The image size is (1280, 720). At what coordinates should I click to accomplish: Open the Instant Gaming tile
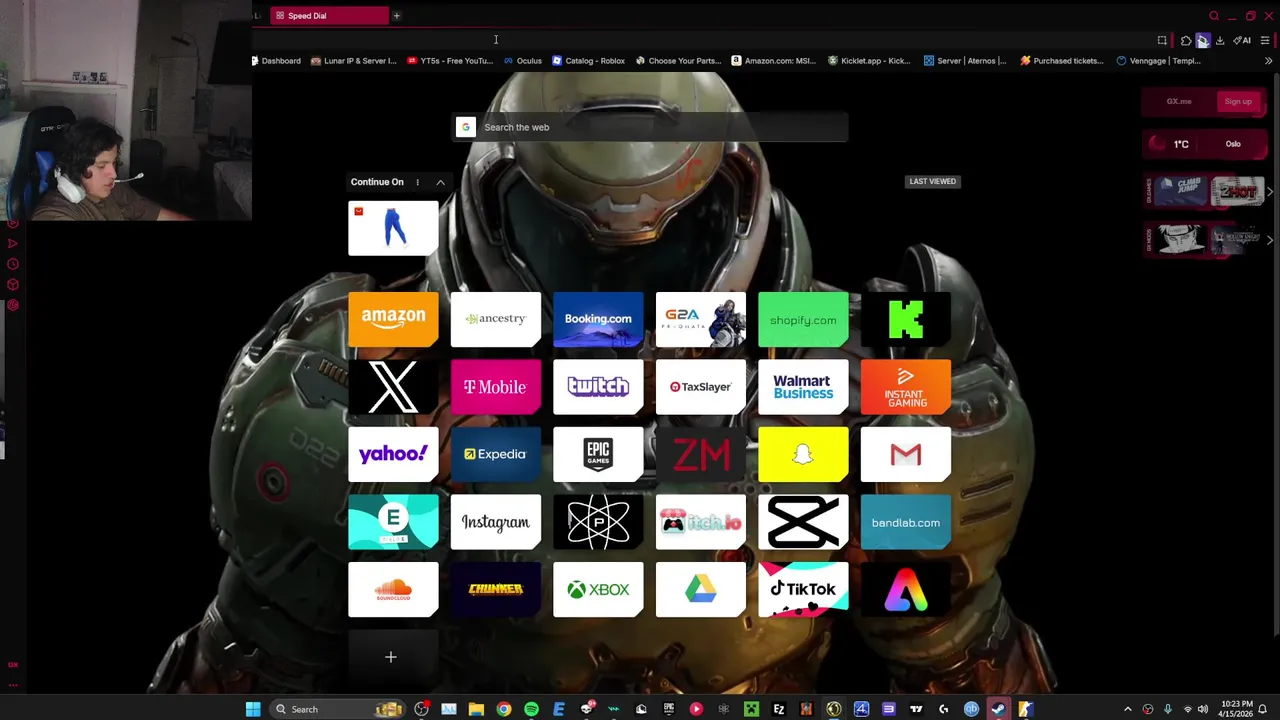tap(906, 387)
